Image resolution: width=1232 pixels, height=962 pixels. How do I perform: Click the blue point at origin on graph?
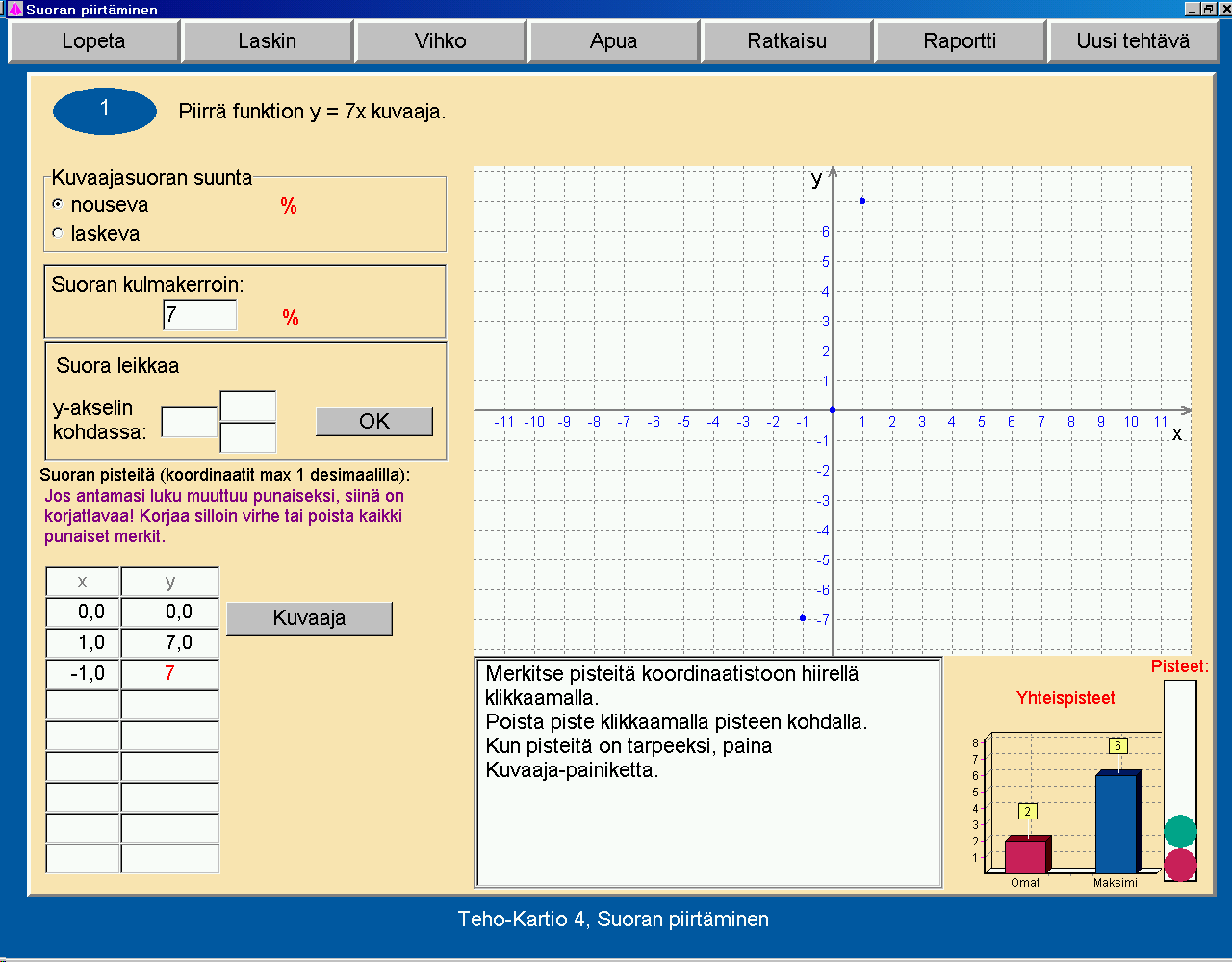tap(833, 410)
